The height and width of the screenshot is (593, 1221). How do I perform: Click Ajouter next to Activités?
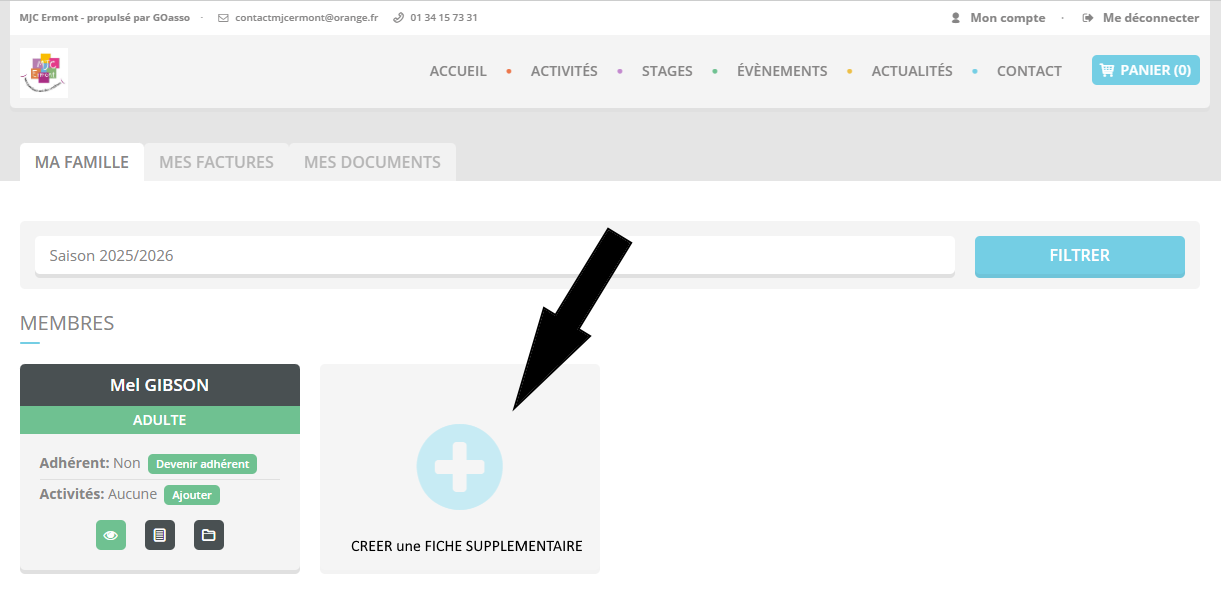[x=191, y=495]
